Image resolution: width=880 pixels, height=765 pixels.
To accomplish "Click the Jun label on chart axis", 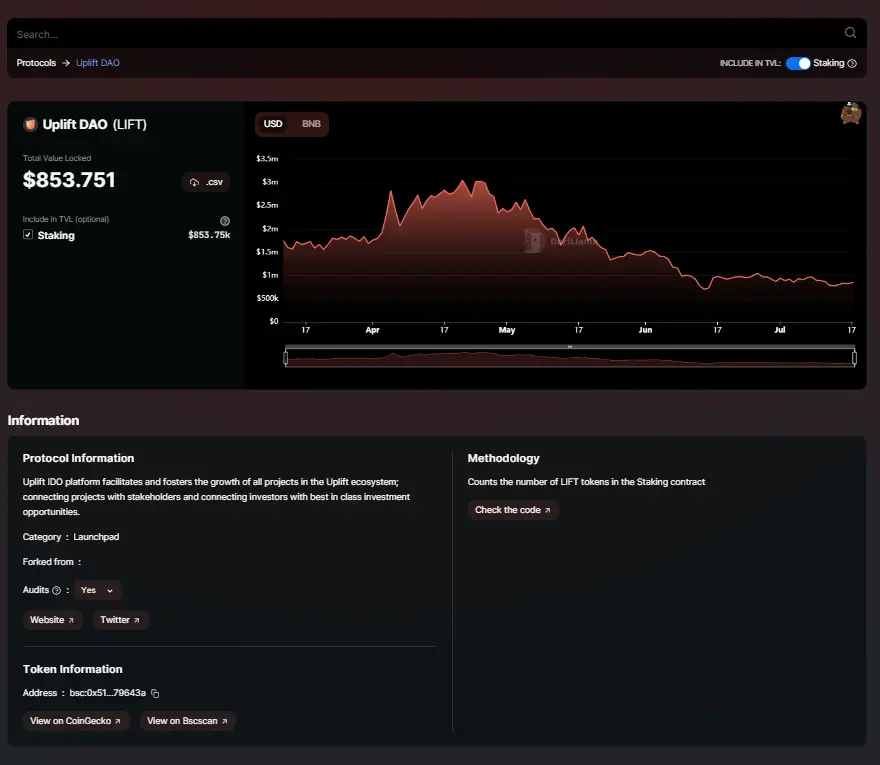I will [x=645, y=330].
